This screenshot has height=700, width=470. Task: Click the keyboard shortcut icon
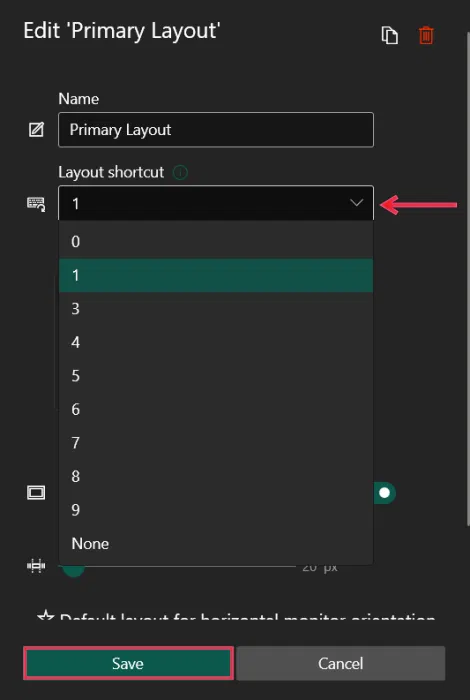pyautogui.click(x=36, y=204)
